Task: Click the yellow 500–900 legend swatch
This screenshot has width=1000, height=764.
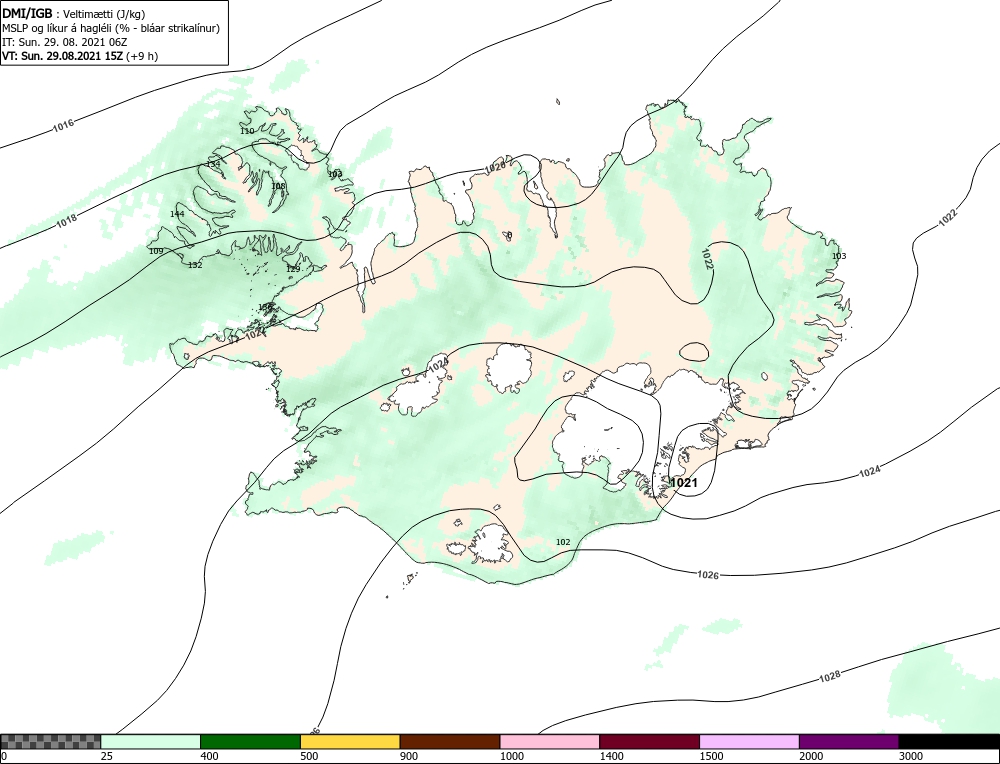Action: coord(350,741)
